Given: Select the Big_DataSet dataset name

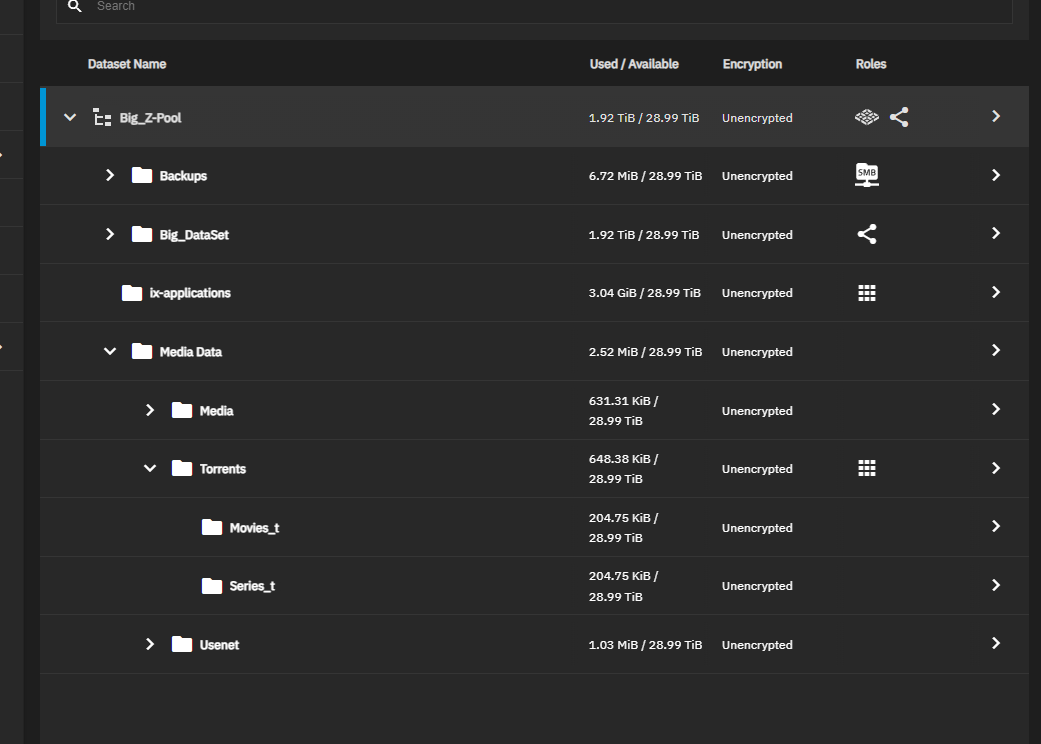Looking at the screenshot, I should coord(194,235).
